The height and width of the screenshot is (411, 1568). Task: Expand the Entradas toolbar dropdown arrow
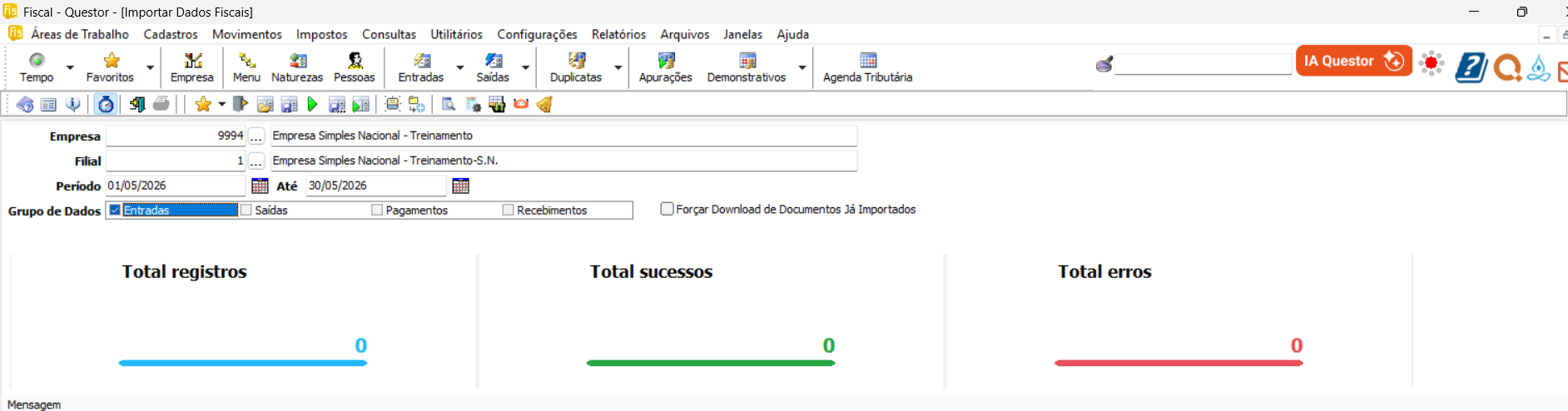click(x=460, y=67)
